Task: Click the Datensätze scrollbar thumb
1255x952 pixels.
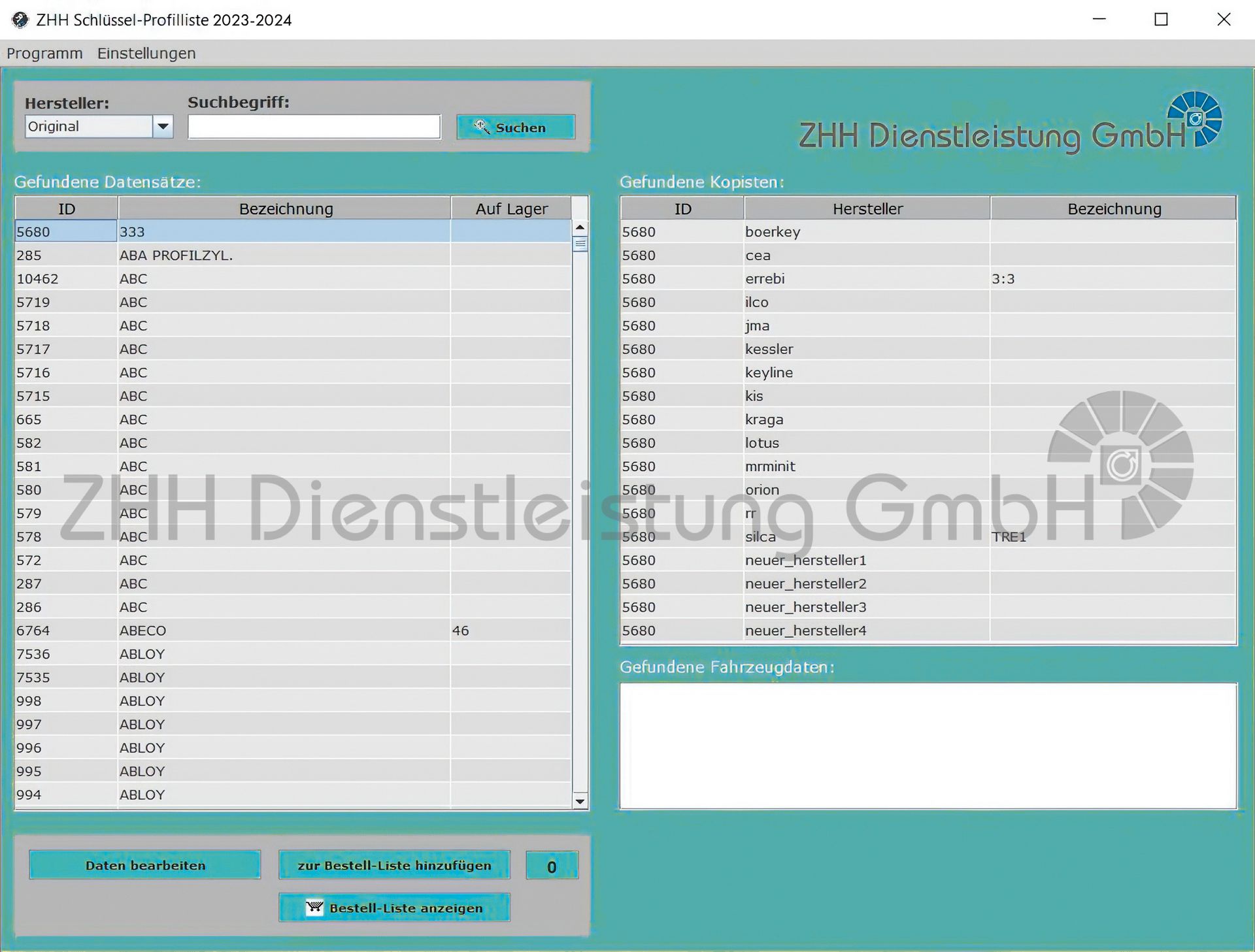Action: (580, 244)
